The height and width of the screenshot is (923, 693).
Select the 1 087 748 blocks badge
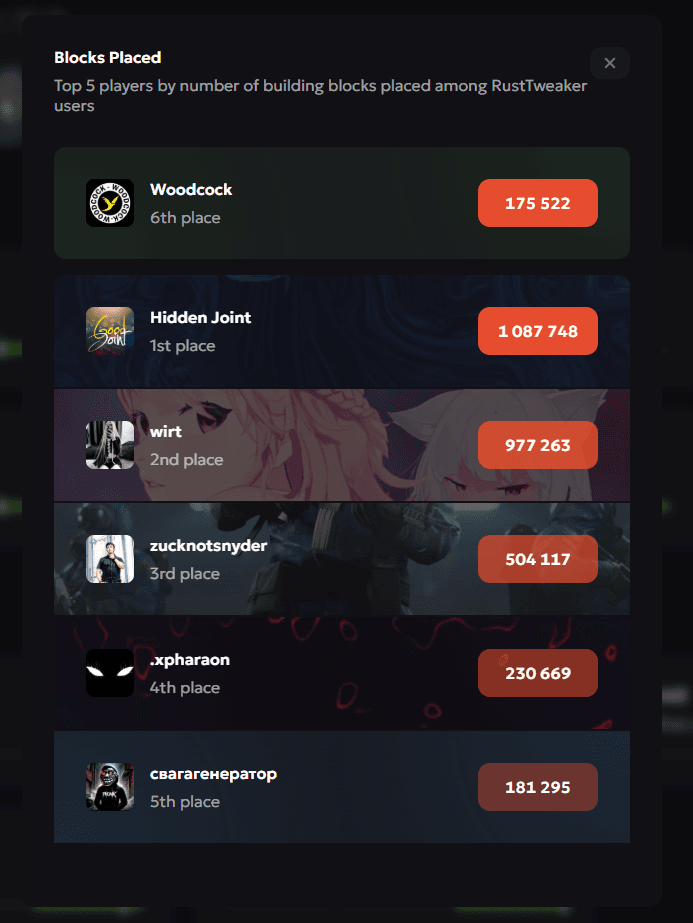click(x=538, y=331)
